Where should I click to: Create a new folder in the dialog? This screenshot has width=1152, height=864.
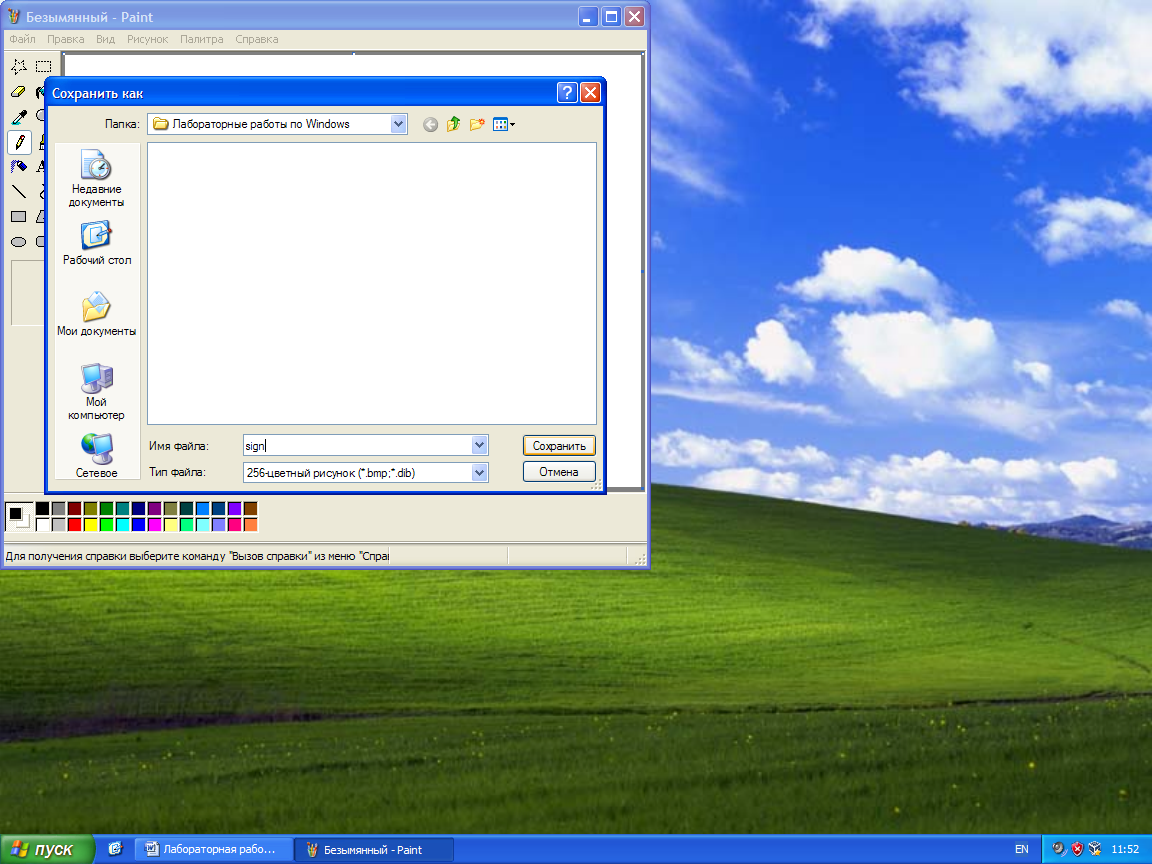pos(477,124)
